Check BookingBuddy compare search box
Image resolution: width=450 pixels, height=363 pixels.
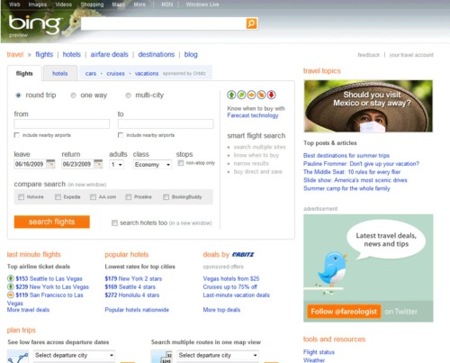pos(166,197)
